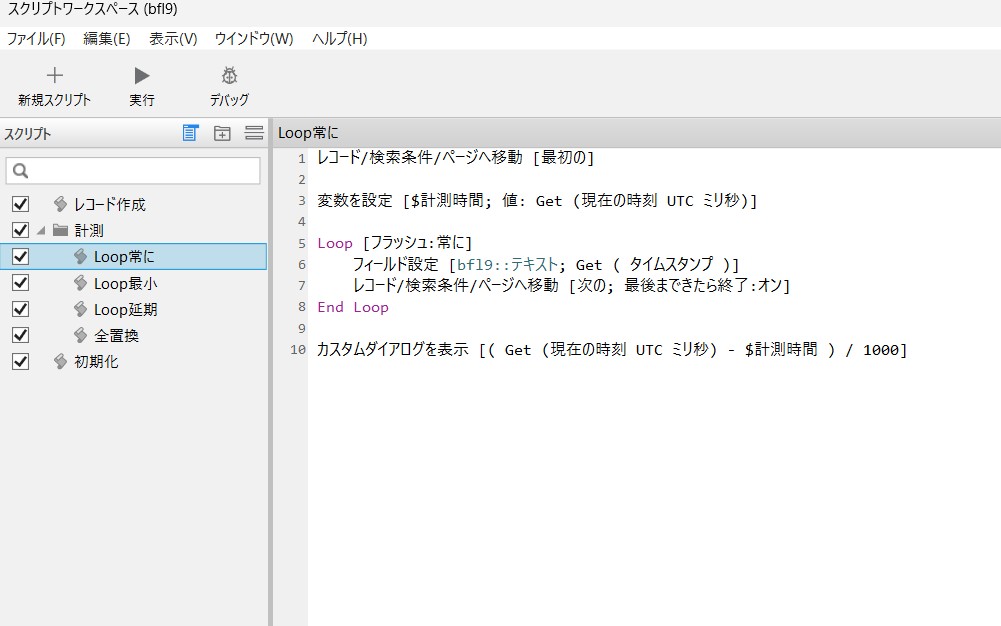Toggle the Loop常に checkbox
Screen dimensions: 1001x626
[20, 257]
